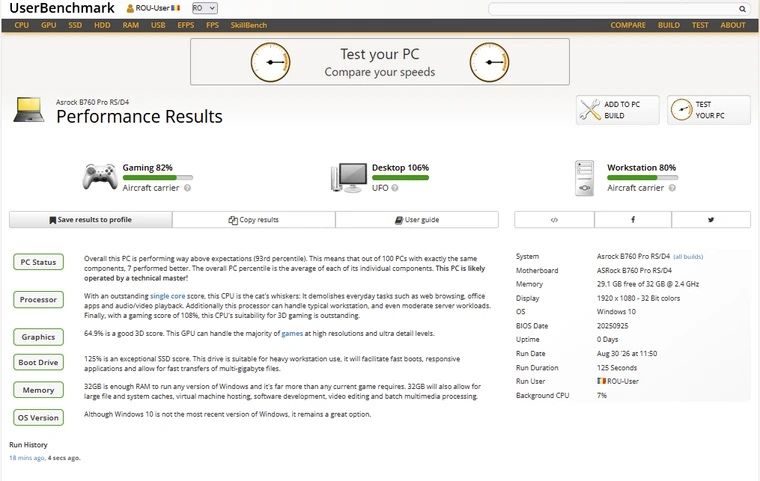Click the search magnifier icon
Image resolution: width=760 pixels, height=481 pixels.
(x=742, y=9)
